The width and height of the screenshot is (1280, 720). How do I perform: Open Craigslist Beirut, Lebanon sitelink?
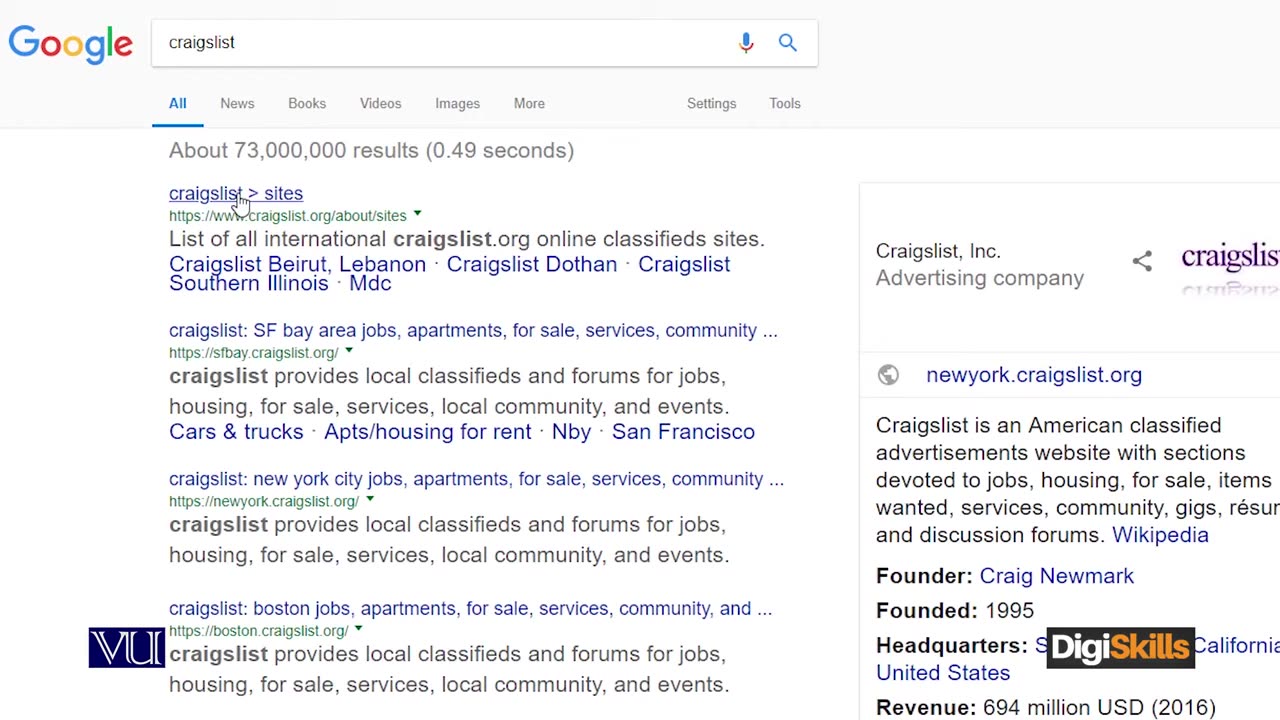pos(297,264)
